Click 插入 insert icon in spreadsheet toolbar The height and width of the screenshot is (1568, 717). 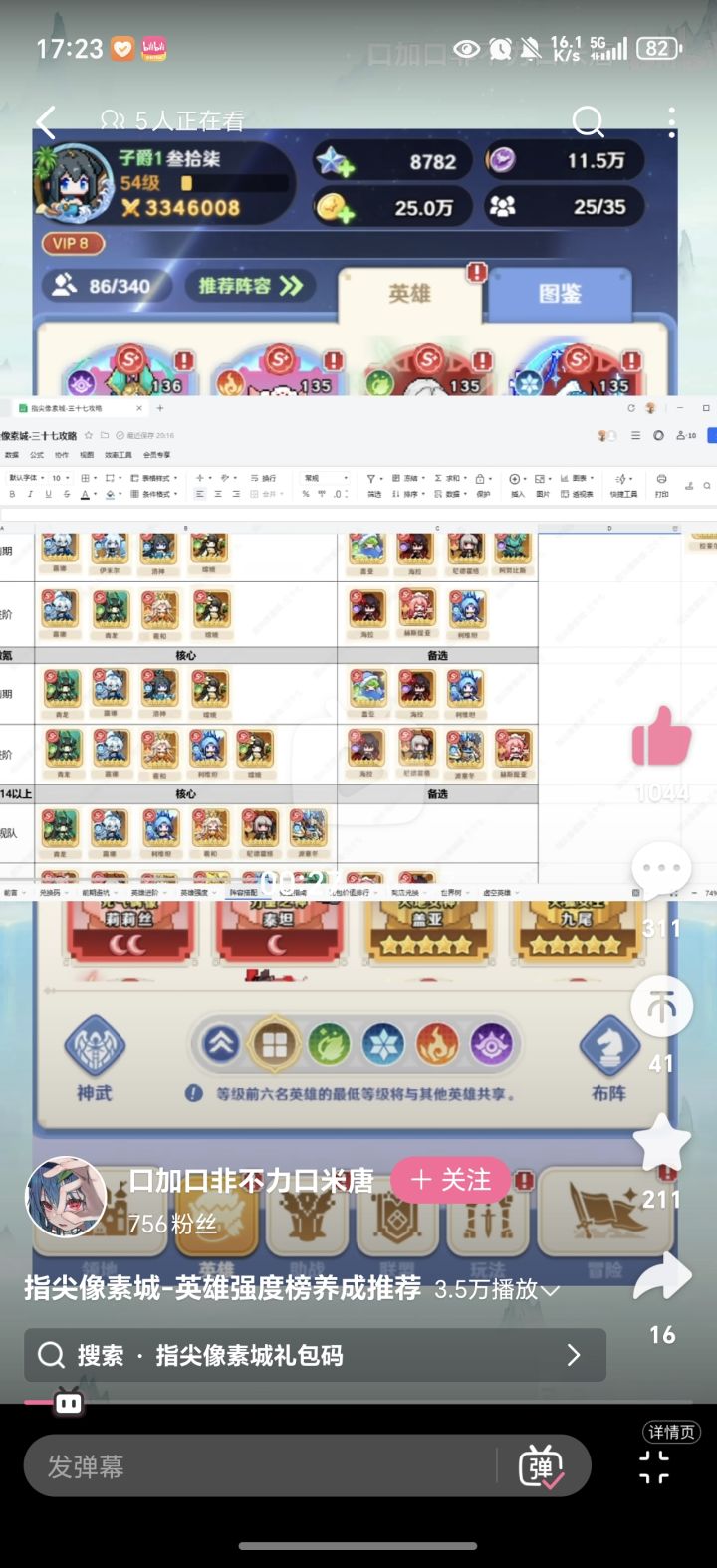click(517, 484)
